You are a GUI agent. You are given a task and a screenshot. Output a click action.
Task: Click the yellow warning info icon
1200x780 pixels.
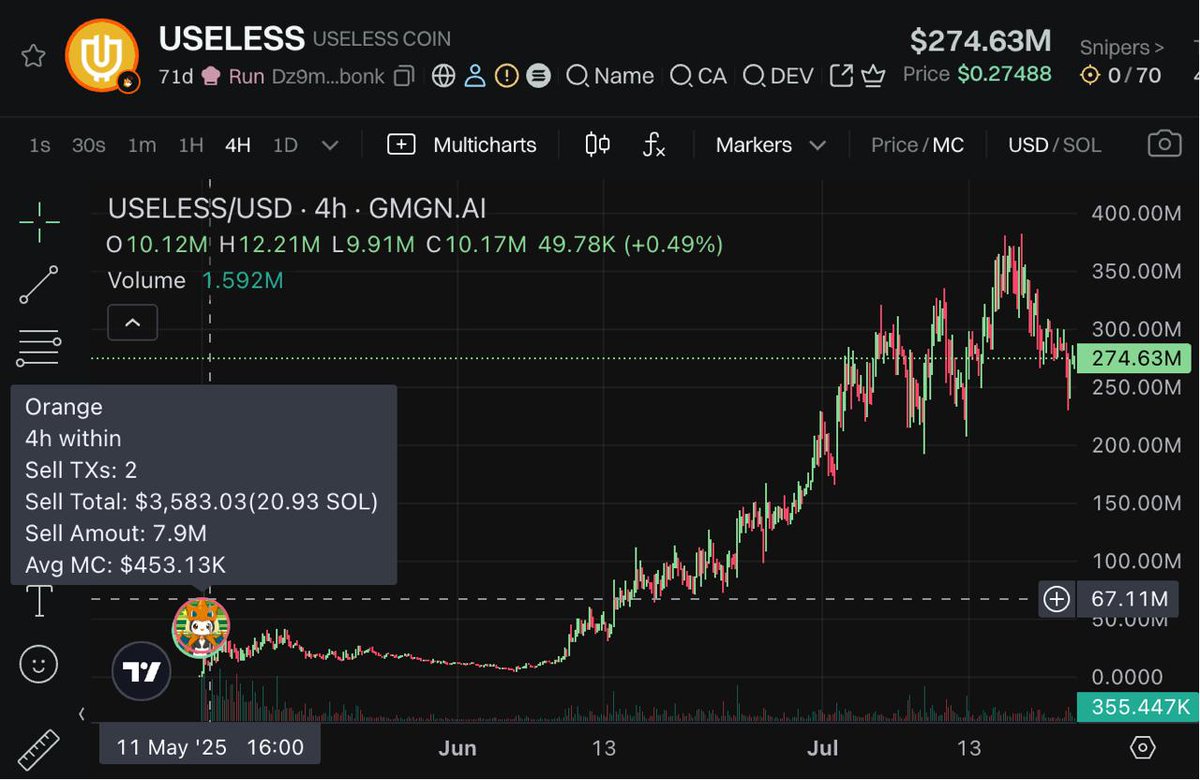(x=507, y=76)
